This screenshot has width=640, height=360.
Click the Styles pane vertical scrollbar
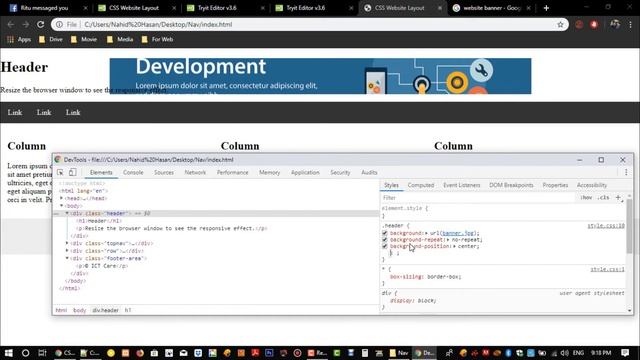[629, 227]
